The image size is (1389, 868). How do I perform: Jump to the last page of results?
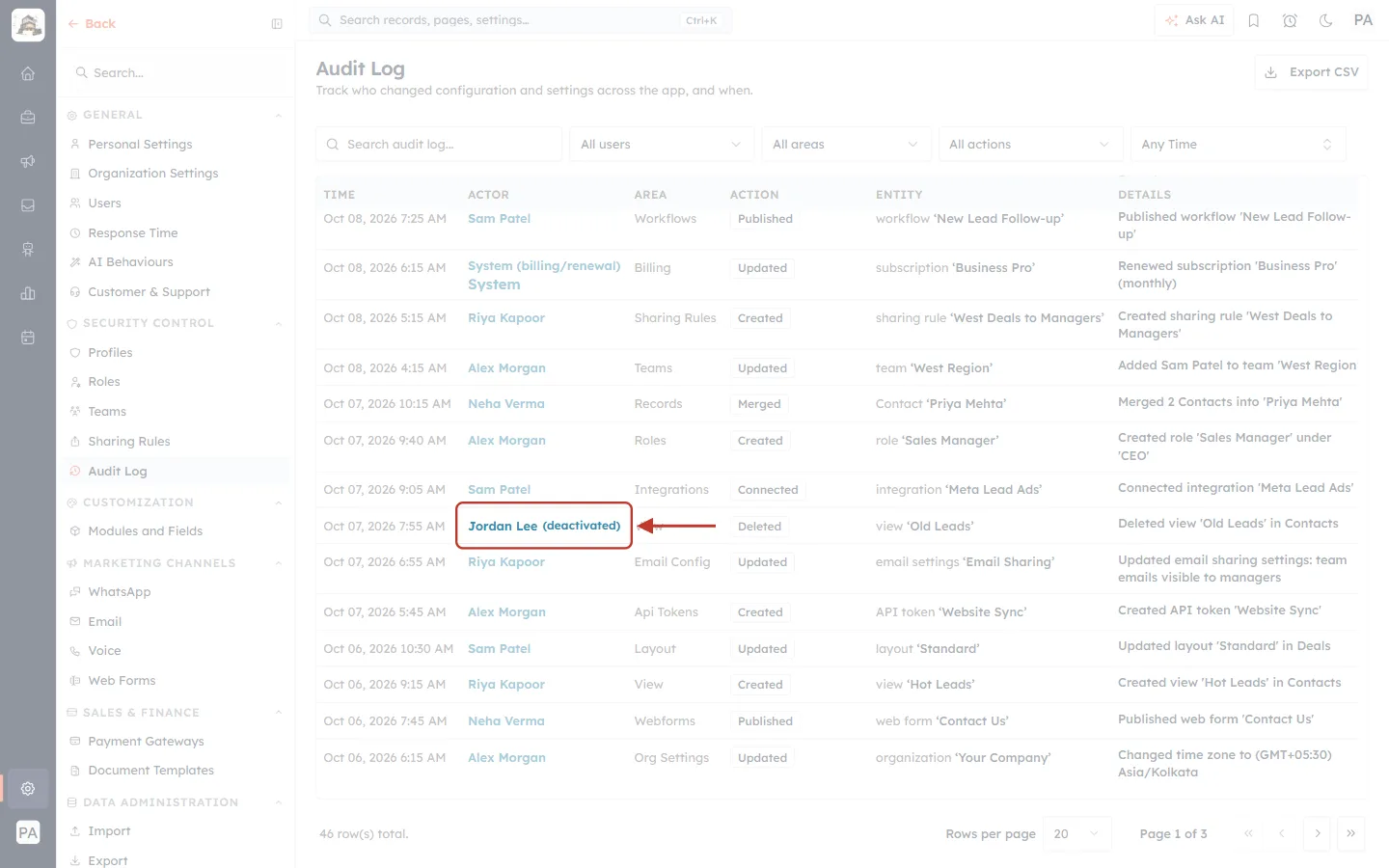[1350, 833]
